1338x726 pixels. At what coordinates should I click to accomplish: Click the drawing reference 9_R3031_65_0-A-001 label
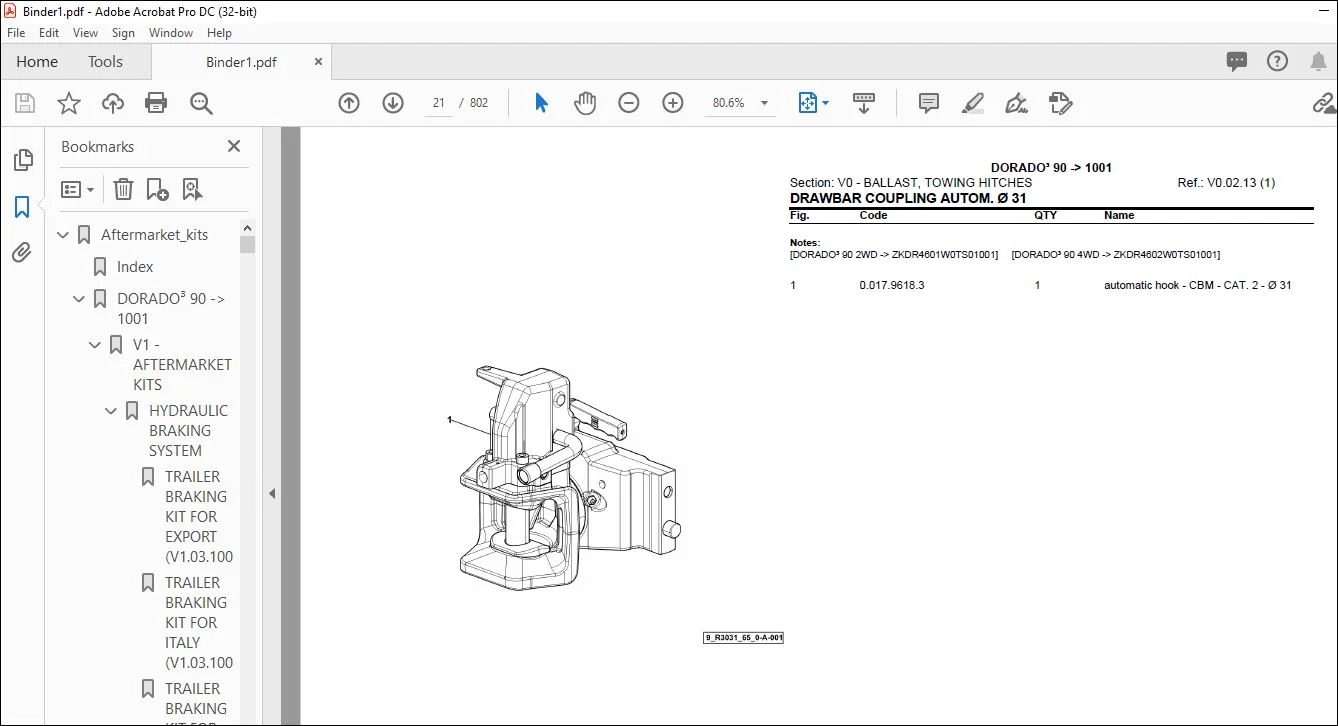click(x=743, y=637)
